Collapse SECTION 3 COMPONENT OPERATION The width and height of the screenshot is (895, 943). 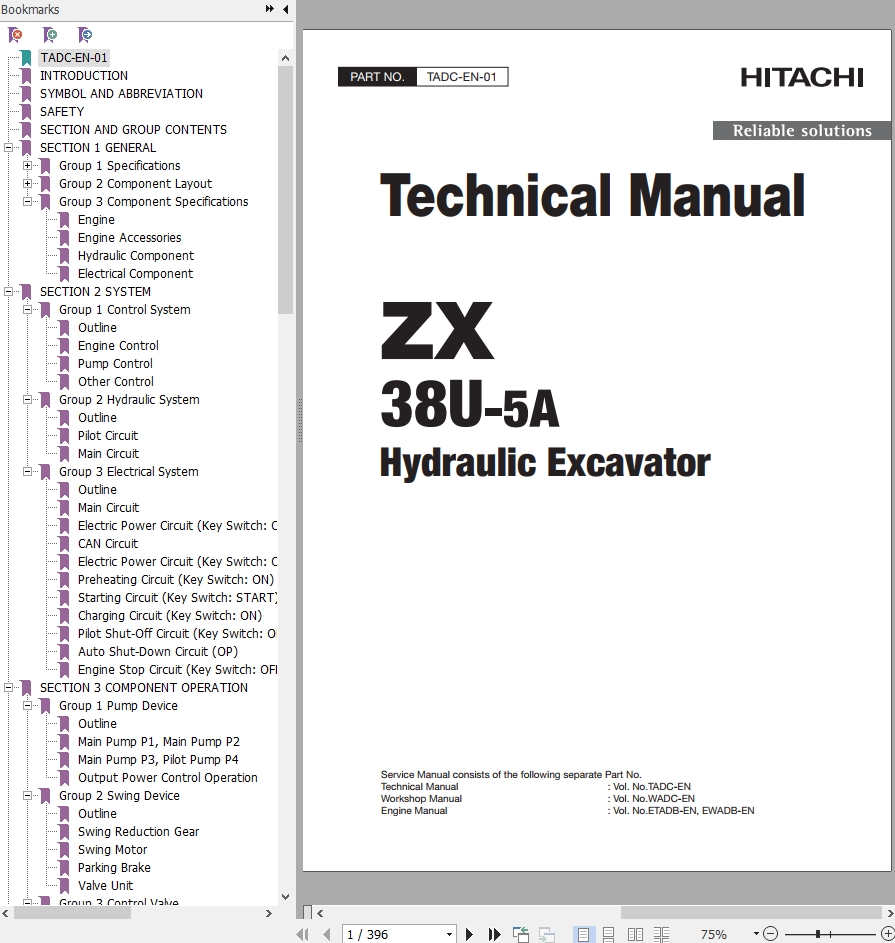coord(8,687)
